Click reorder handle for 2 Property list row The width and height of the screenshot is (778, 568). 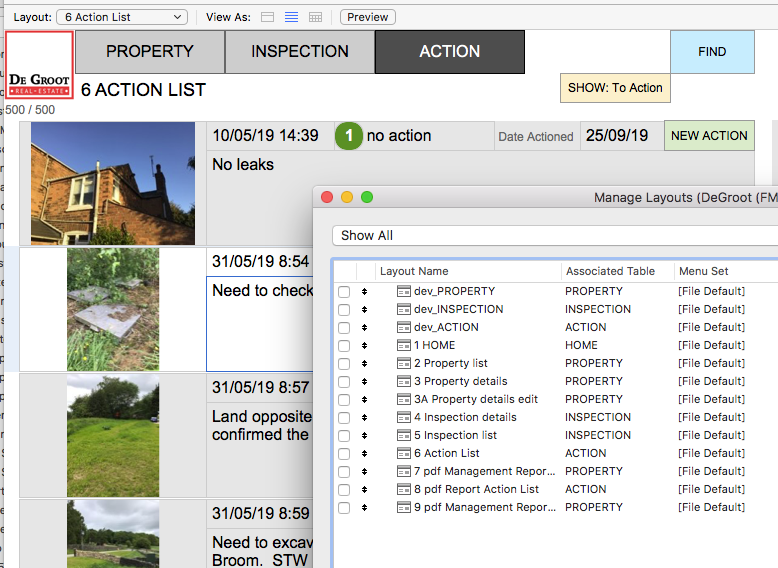pos(365,364)
